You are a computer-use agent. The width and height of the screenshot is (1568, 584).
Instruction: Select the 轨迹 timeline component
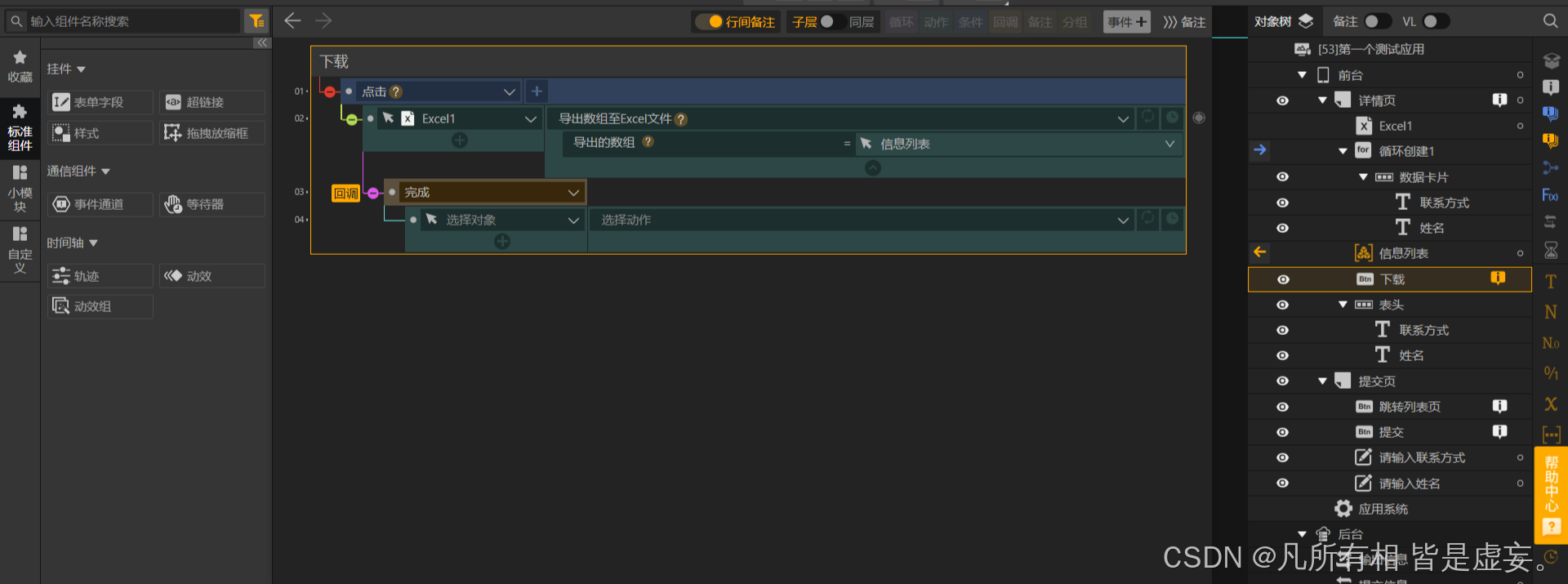tap(100, 276)
